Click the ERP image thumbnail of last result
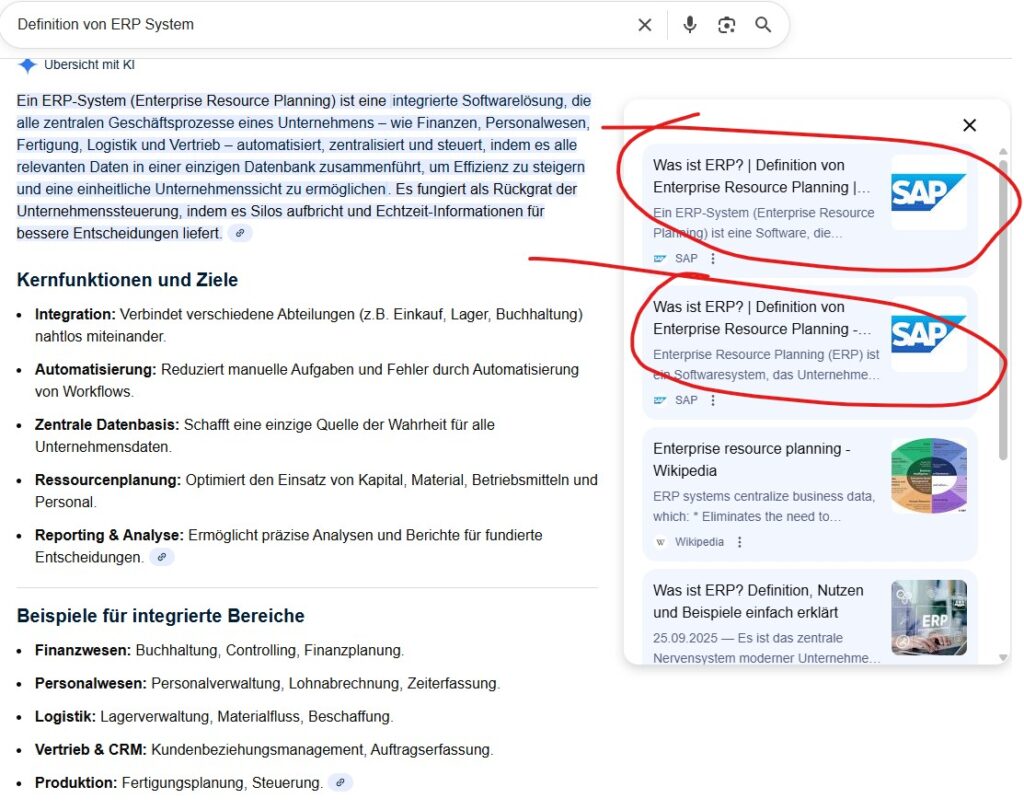Viewport: 1024px width, 810px height. coord(929,618)
